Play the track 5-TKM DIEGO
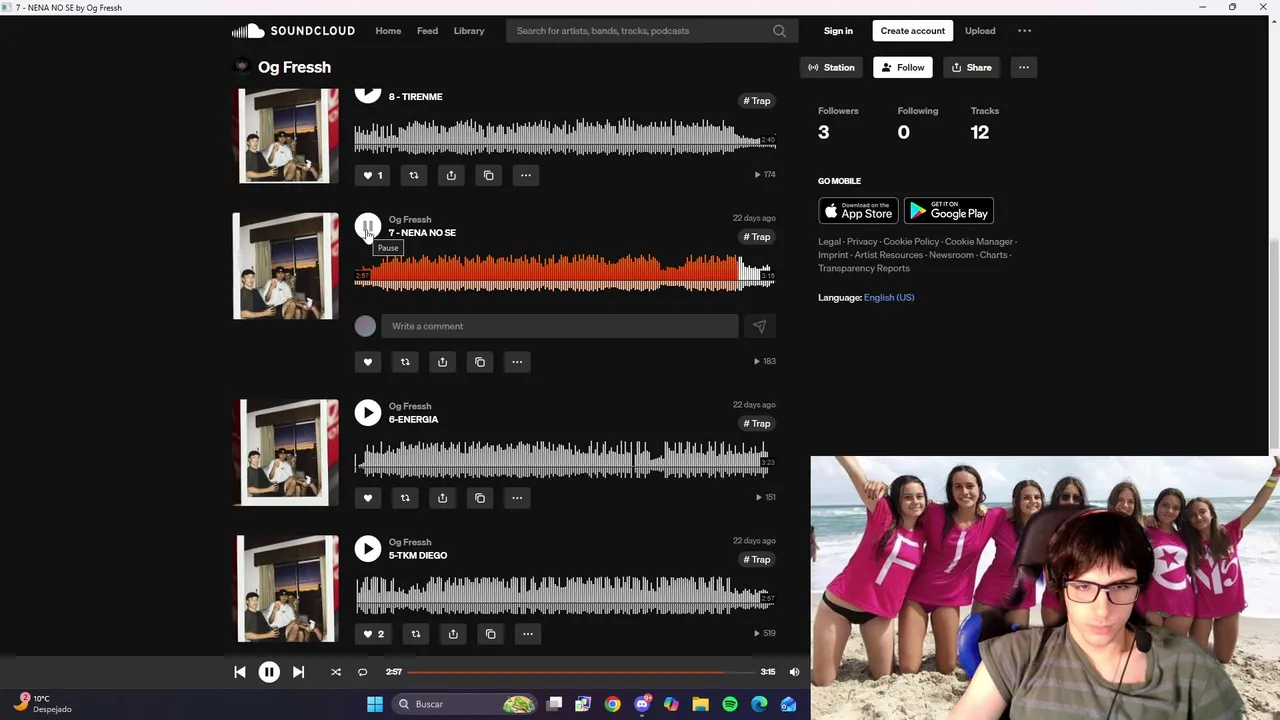Viewport: 1280px width, 720px height. point(367,548)
